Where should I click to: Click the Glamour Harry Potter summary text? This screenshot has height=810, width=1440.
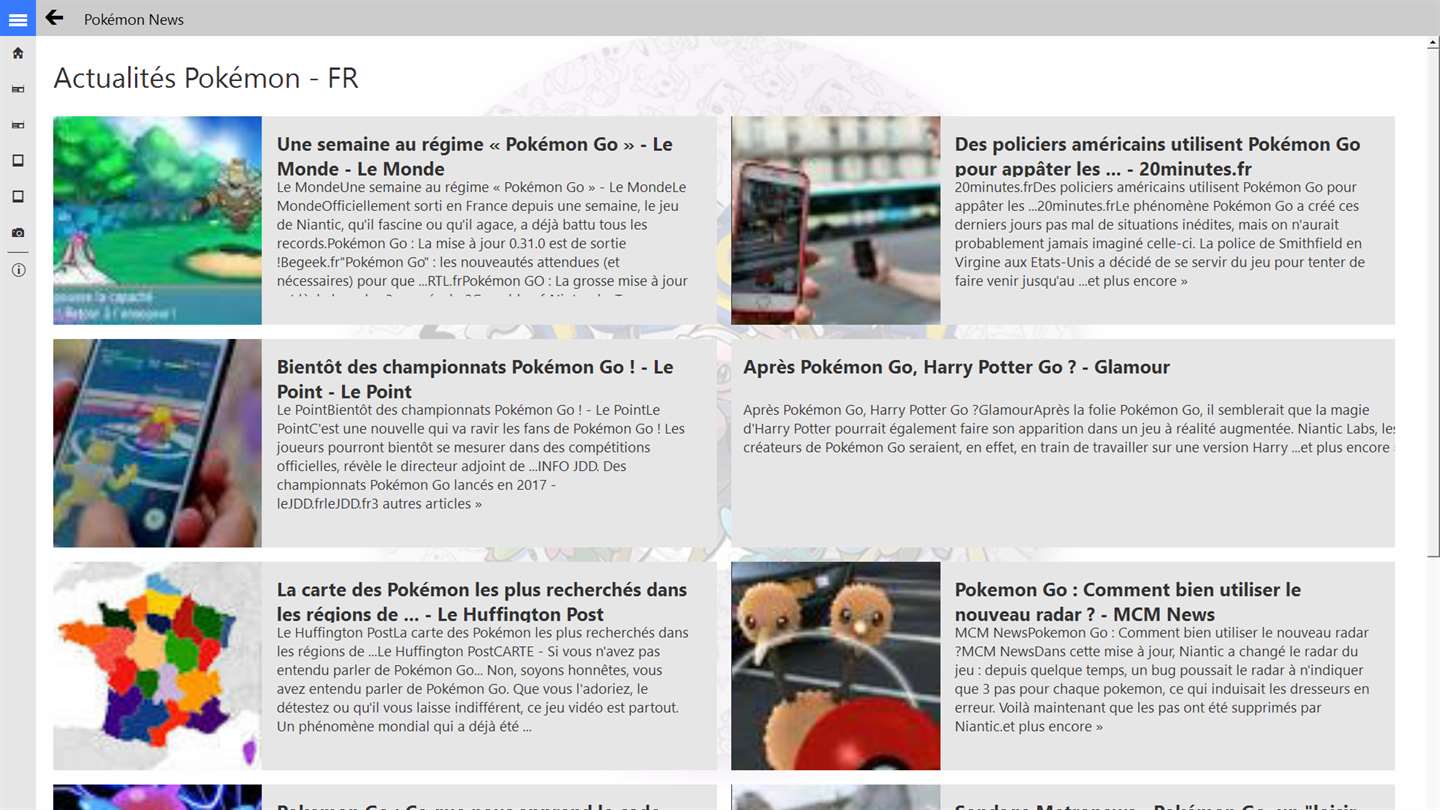coord(1068,429)
